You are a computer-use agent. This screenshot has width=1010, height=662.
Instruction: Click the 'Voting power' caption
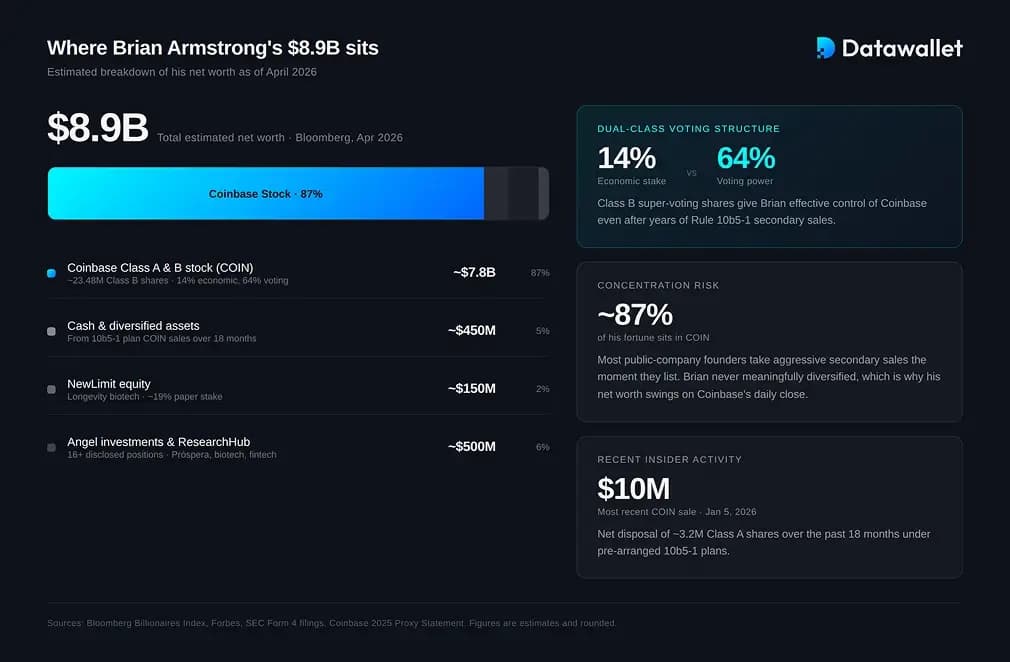point(745,181)
